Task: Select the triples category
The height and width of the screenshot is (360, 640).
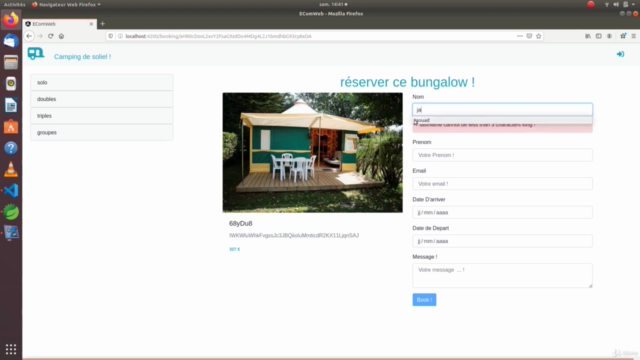Action: coord(102,116)
